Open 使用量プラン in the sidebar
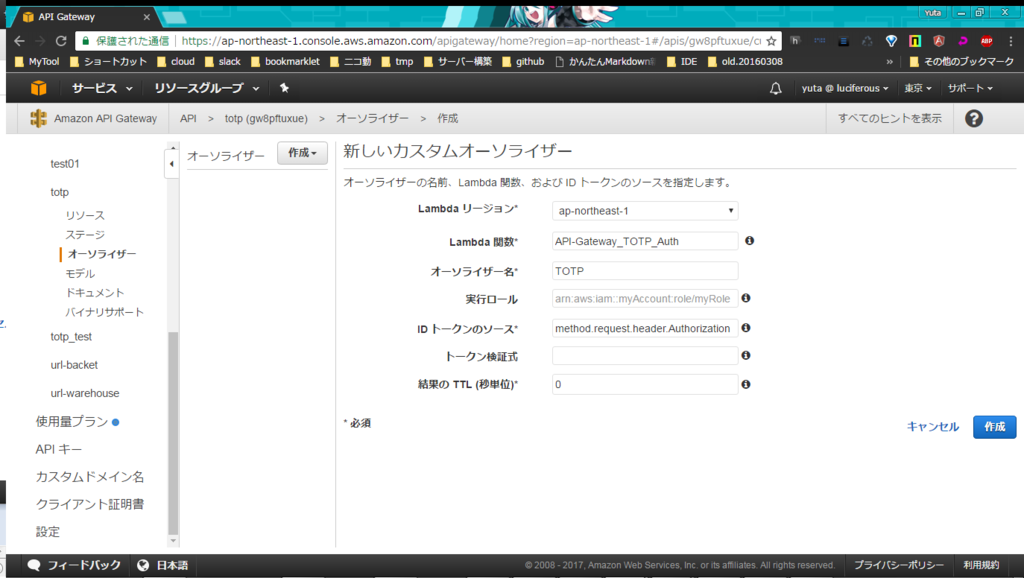This screenshot has height=578, width=1024. [72, 421]
